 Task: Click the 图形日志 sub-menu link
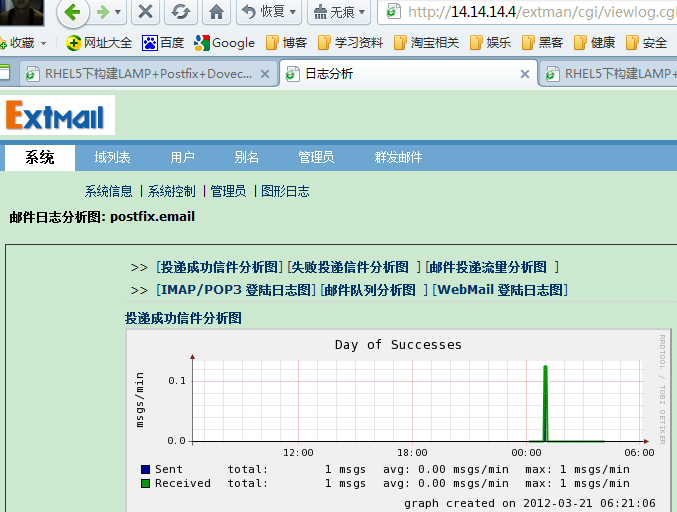285,191
